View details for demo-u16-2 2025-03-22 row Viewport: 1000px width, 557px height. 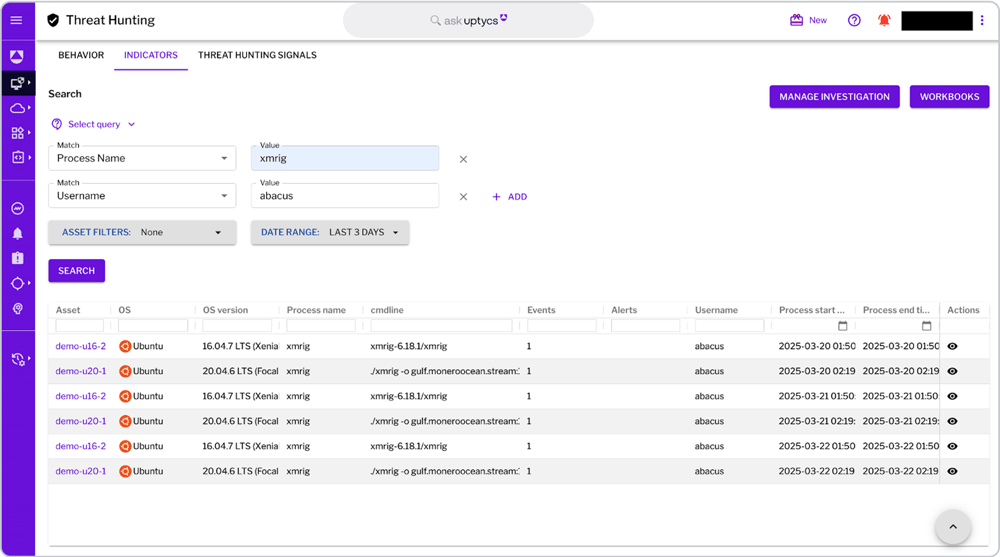952,447
